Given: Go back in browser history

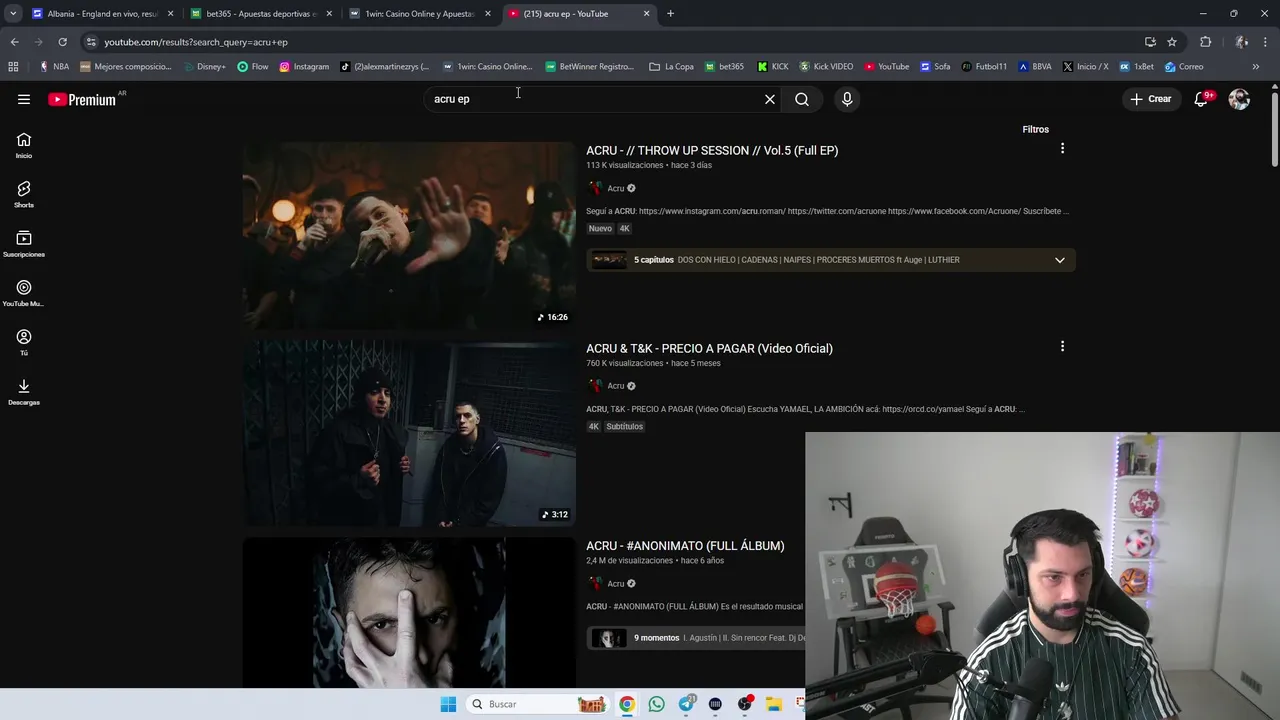Looking at the screenshot, I should click(14, 42).
